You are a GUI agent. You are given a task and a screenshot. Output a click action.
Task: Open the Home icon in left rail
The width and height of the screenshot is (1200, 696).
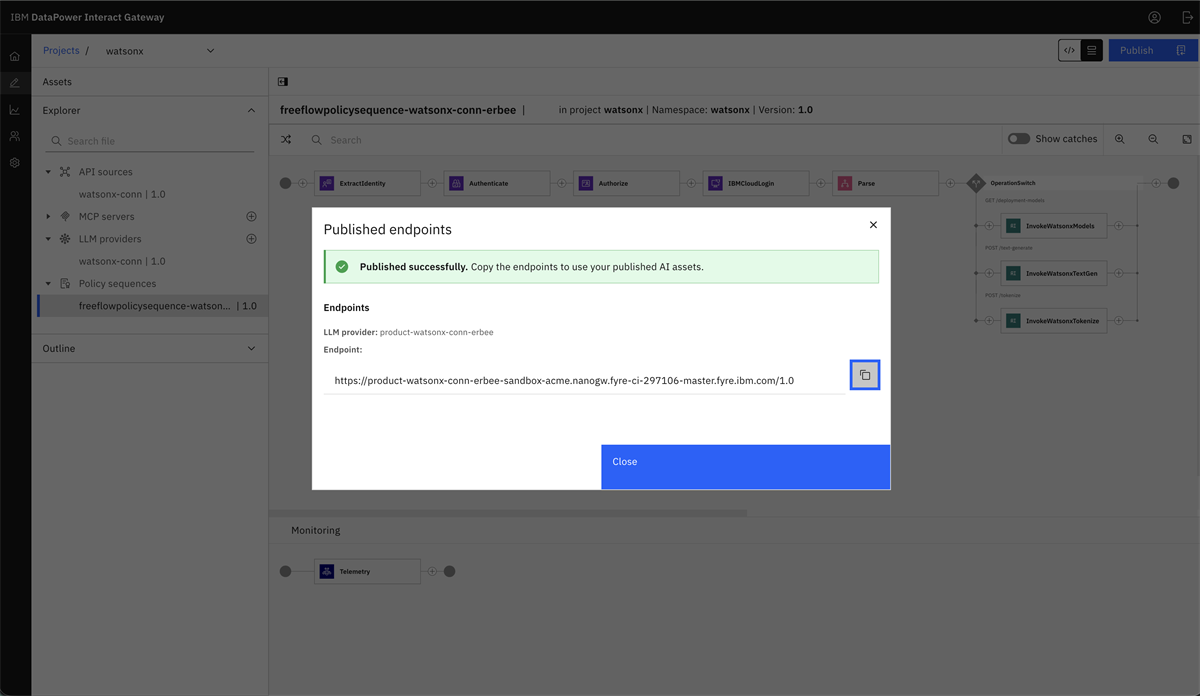click(x=15, y=57)
